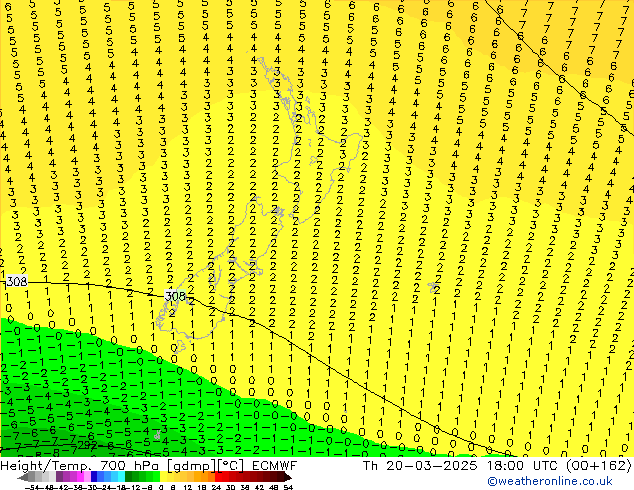Click the 308 contour label over South Island
The height and width of the screenshot is (490, 634).
tap(175, 296)
